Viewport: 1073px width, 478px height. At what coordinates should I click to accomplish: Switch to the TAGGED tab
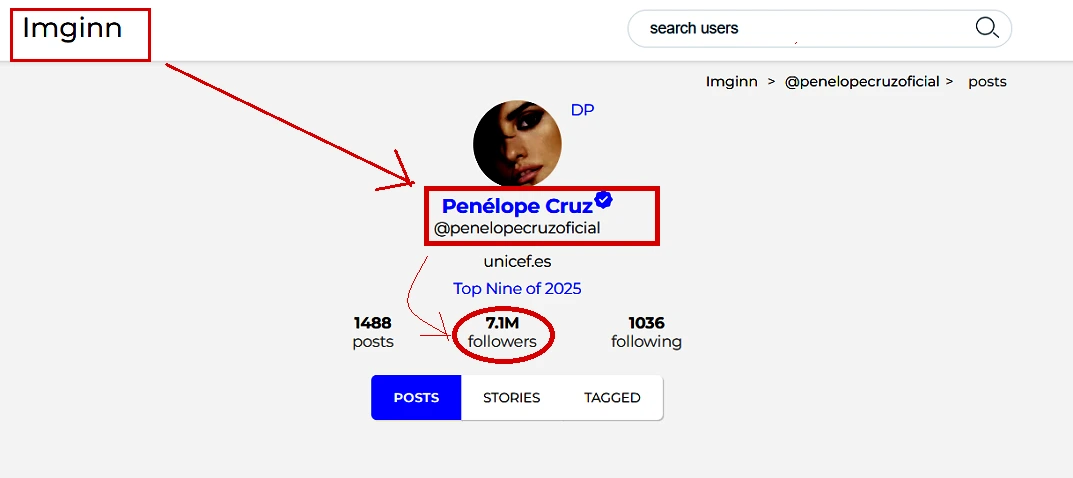pyautogui.click(x=612, y=398)
